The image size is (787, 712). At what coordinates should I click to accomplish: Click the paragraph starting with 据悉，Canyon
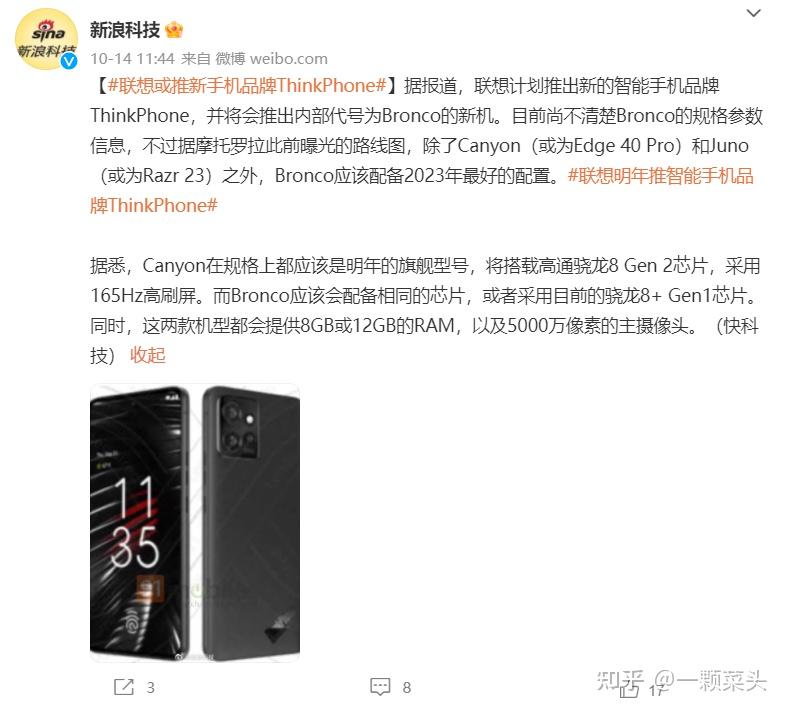pyautogui.click(x=425, y=310)
